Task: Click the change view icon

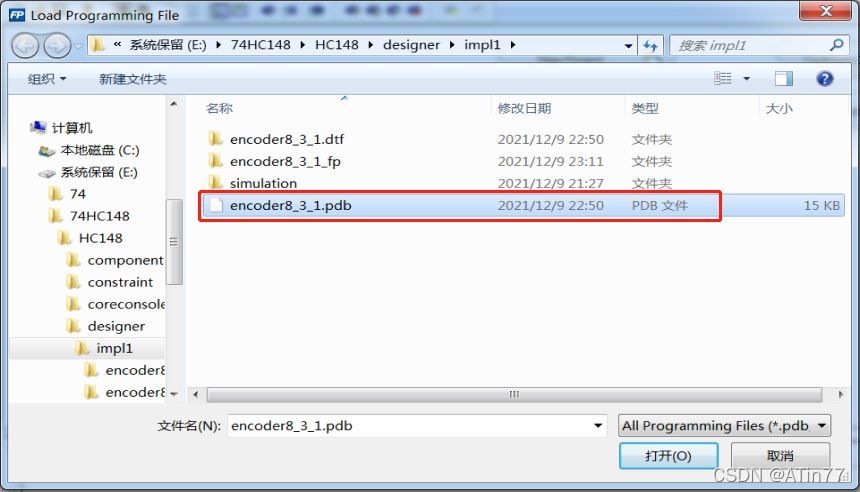Action: click(x=722, y=79)
